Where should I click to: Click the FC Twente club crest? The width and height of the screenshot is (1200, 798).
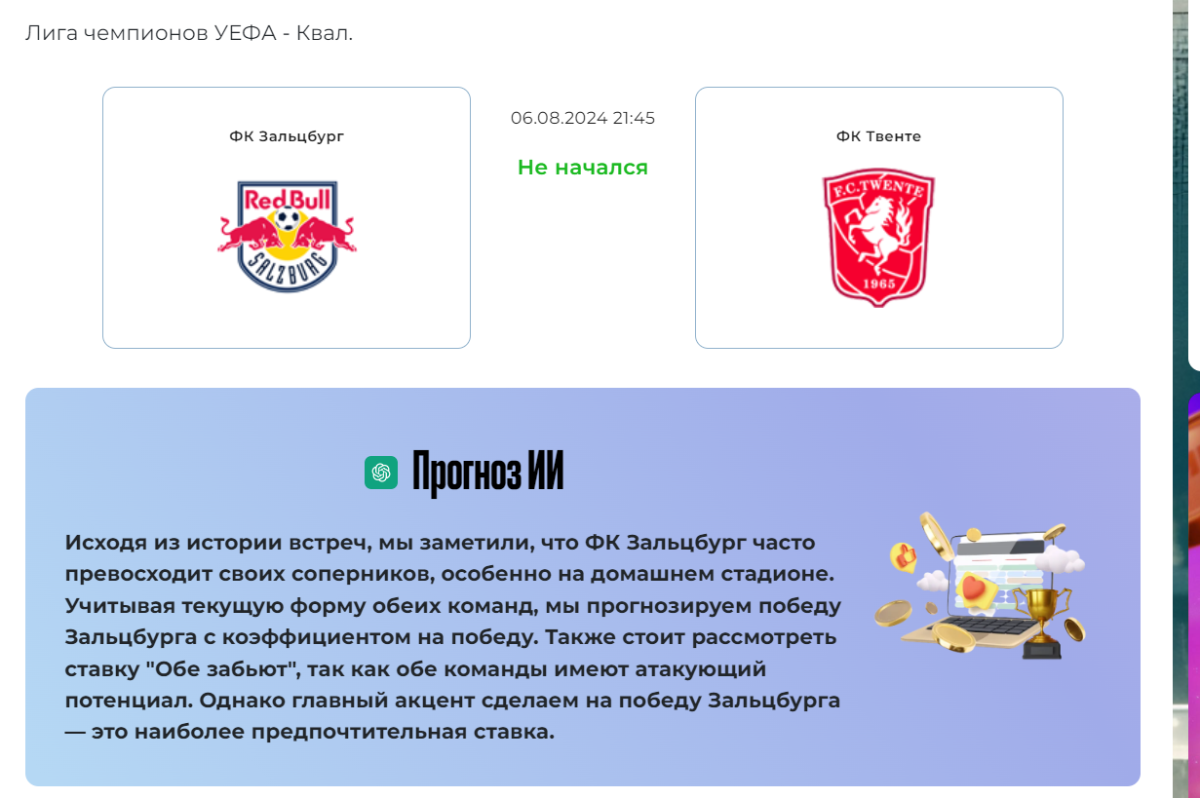(879, 236)
